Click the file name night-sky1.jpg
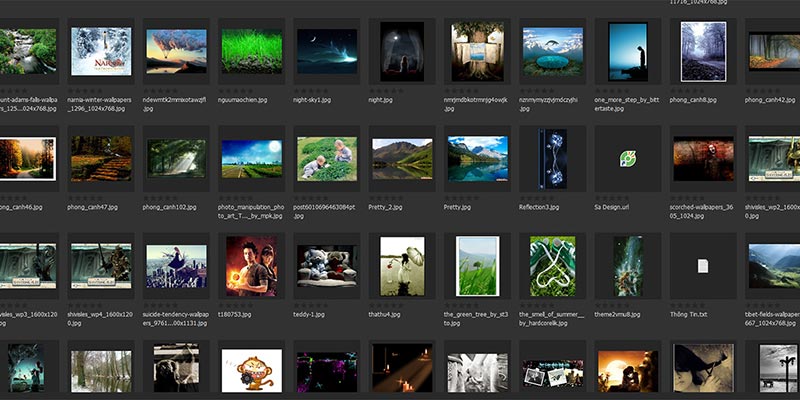This screenshot has width=800, height=400. 312,100
